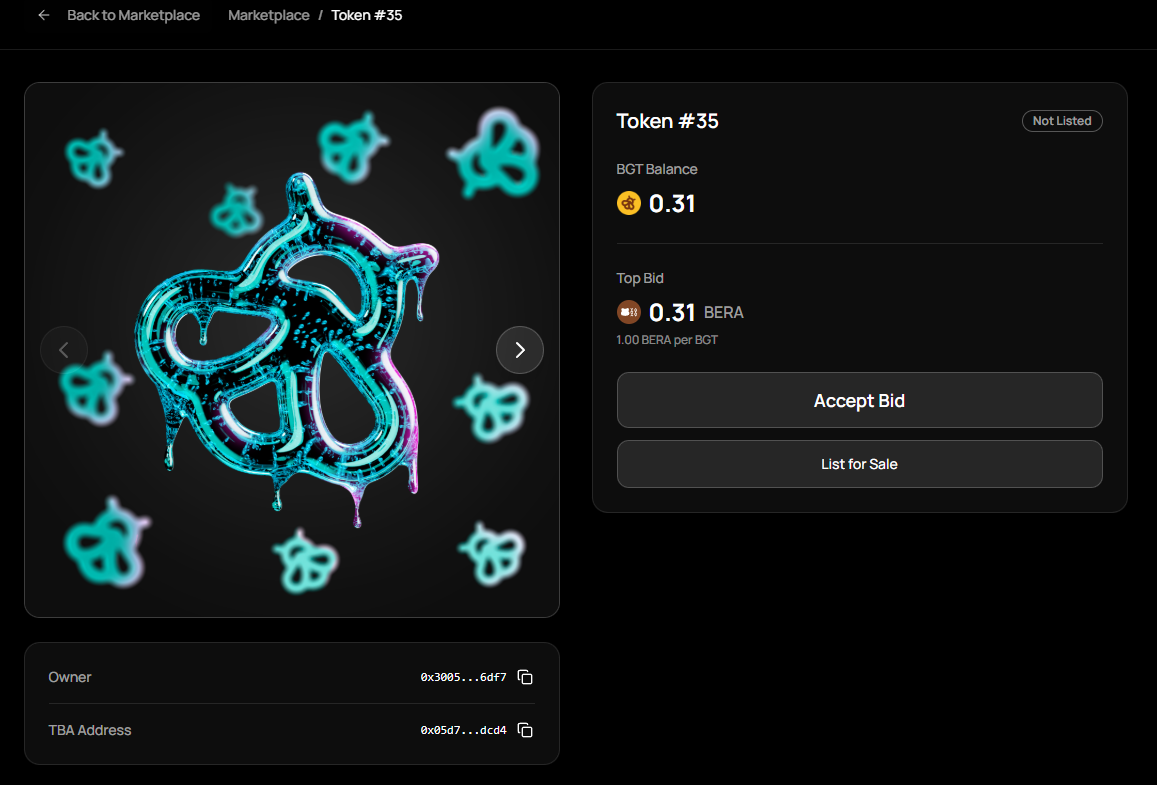Advance to the next token image
1157x785 pixels.
pyautogui.click(x=520, y=350)
